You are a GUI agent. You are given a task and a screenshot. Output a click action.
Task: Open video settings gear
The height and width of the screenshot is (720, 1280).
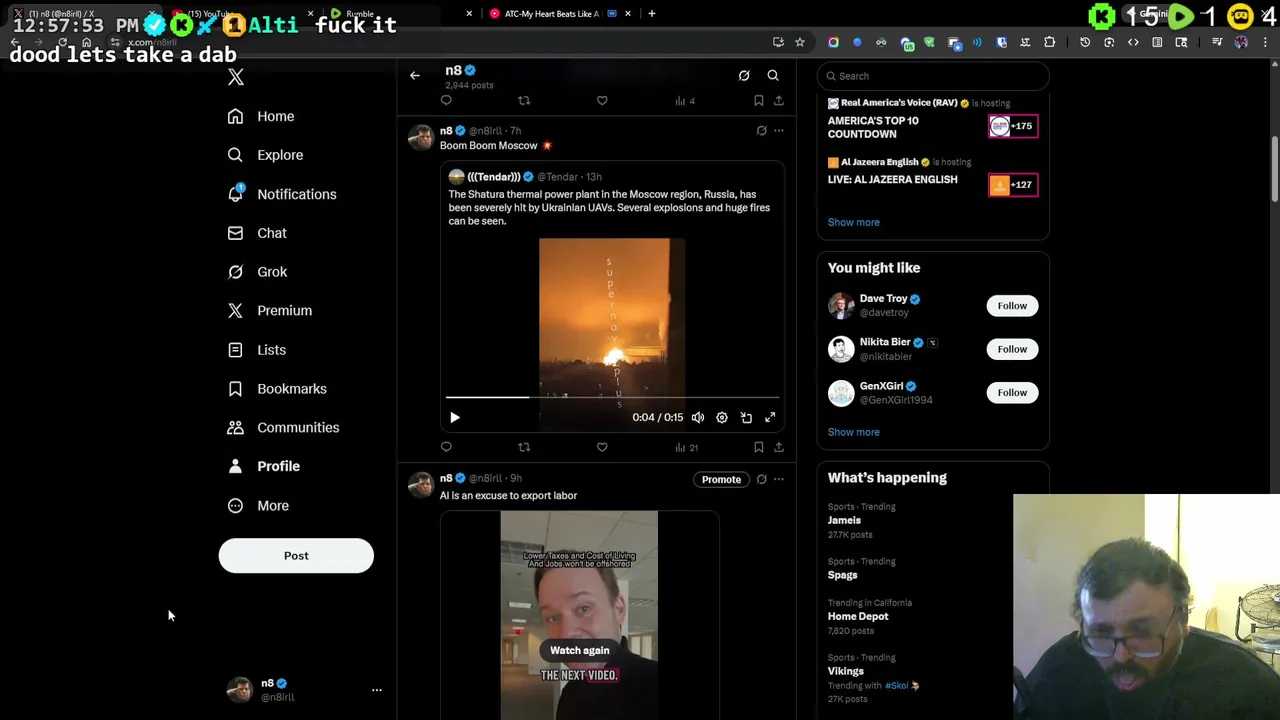pos(722,418)
